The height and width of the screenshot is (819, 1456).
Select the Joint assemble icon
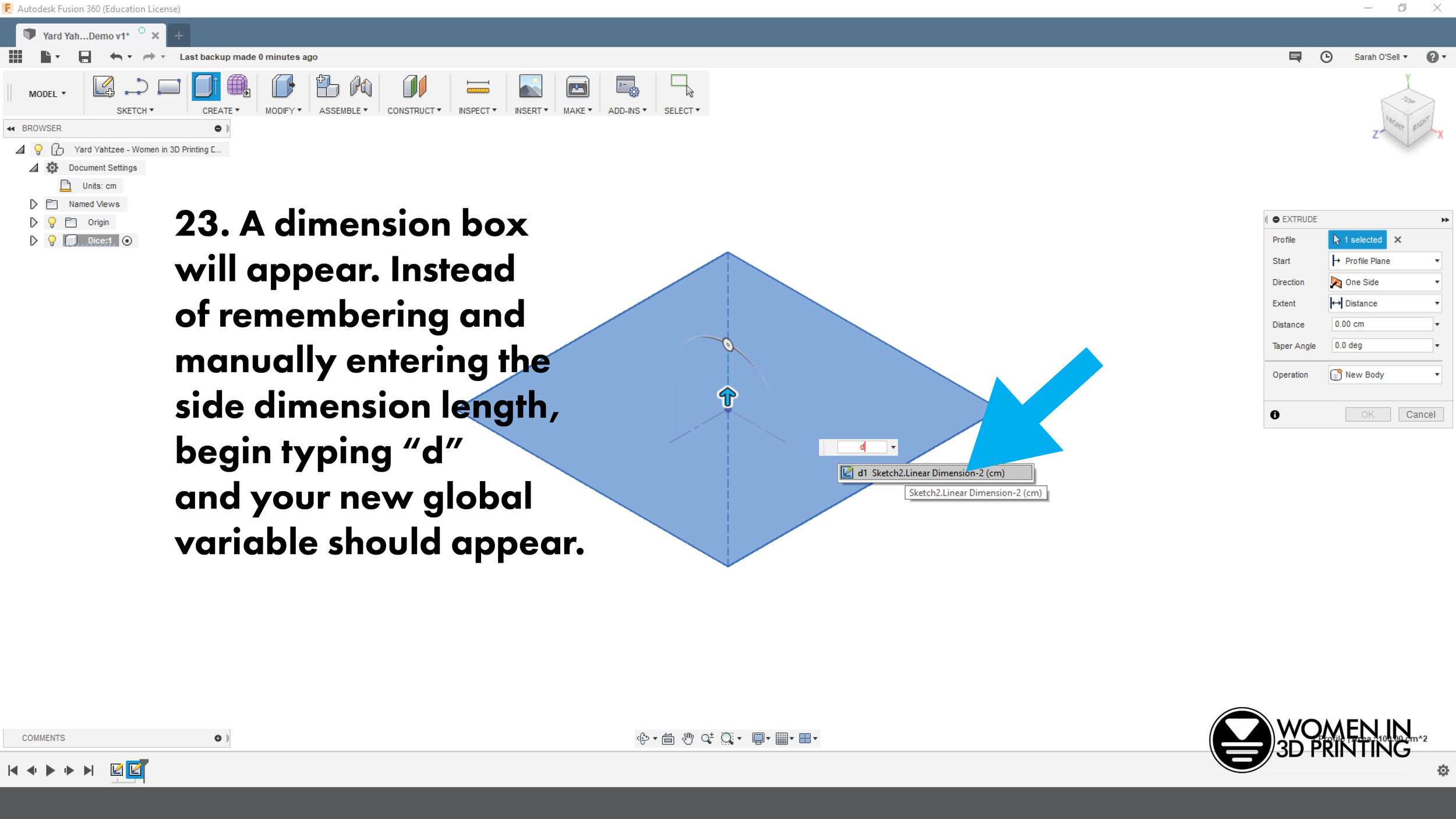[x=361, y=87]
